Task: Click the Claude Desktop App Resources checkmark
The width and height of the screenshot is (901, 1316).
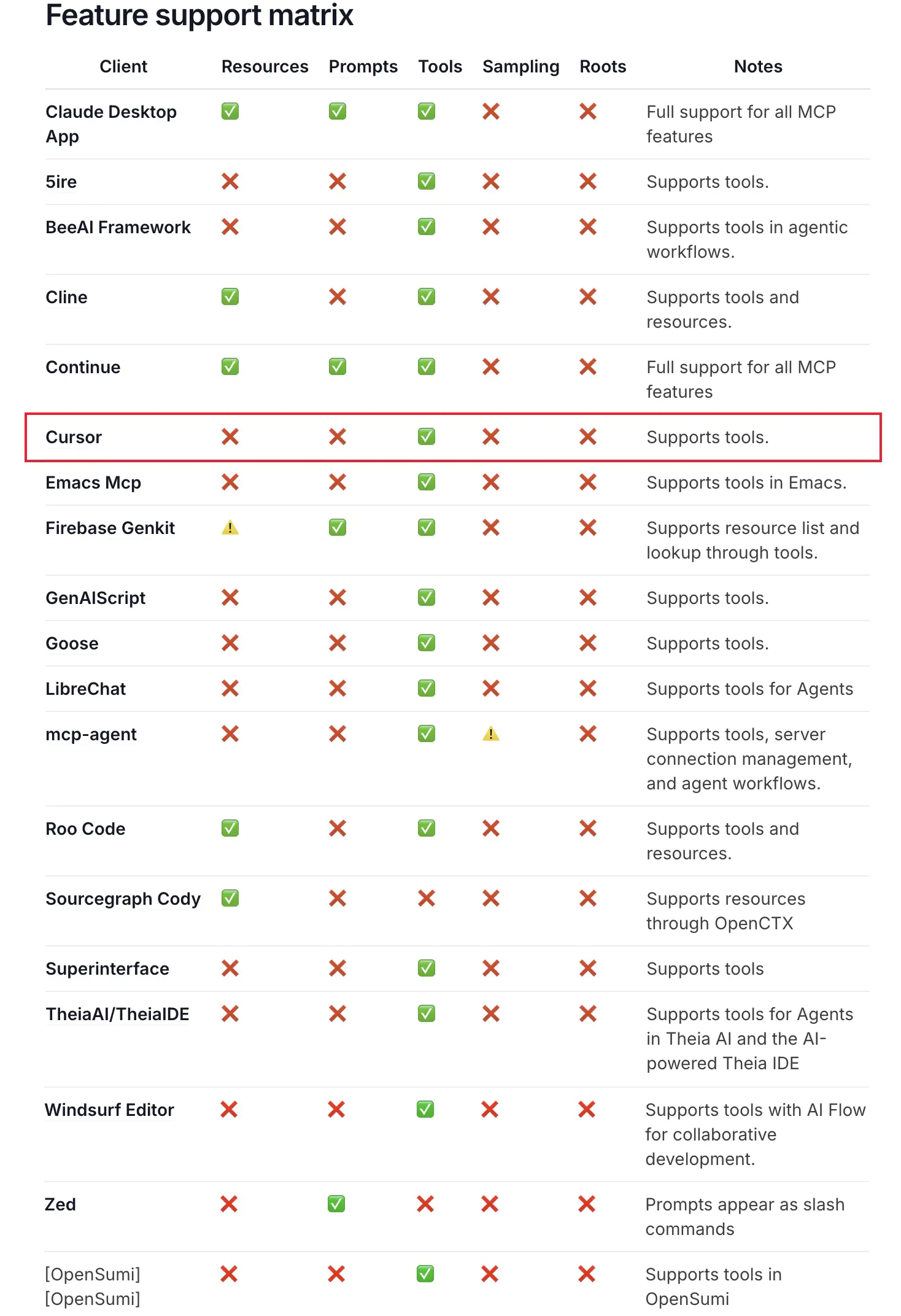Action: coord(230,112)
